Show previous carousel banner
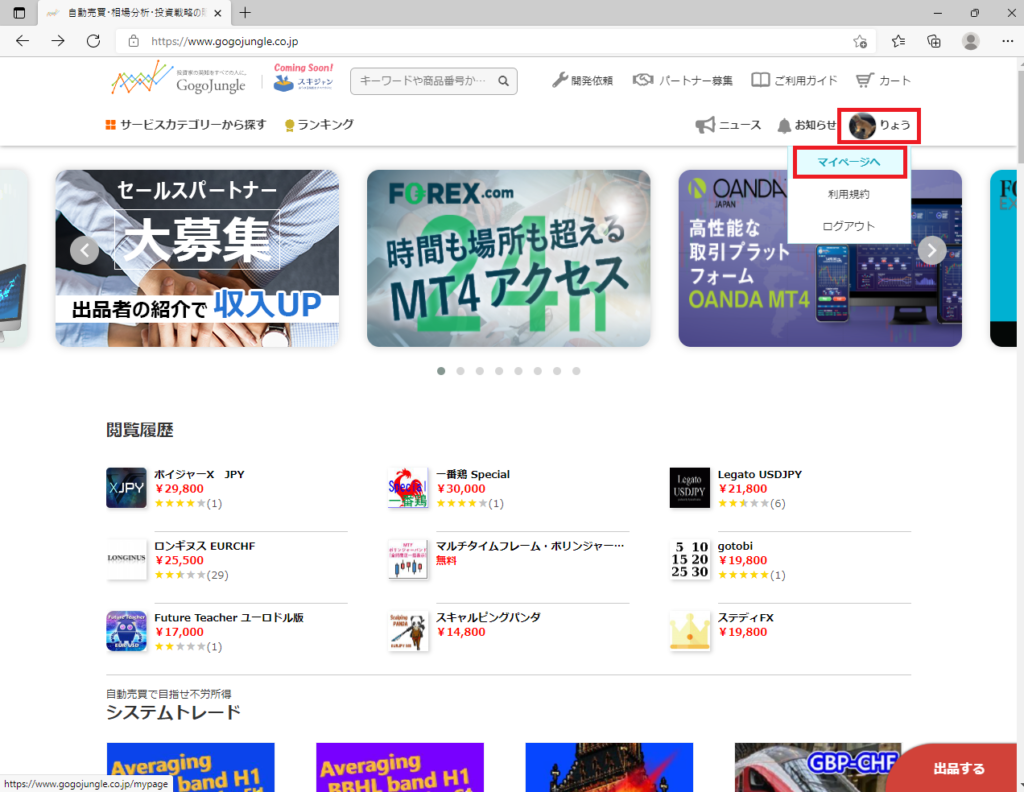1024x792 pixels. click(x=84, y=250)
